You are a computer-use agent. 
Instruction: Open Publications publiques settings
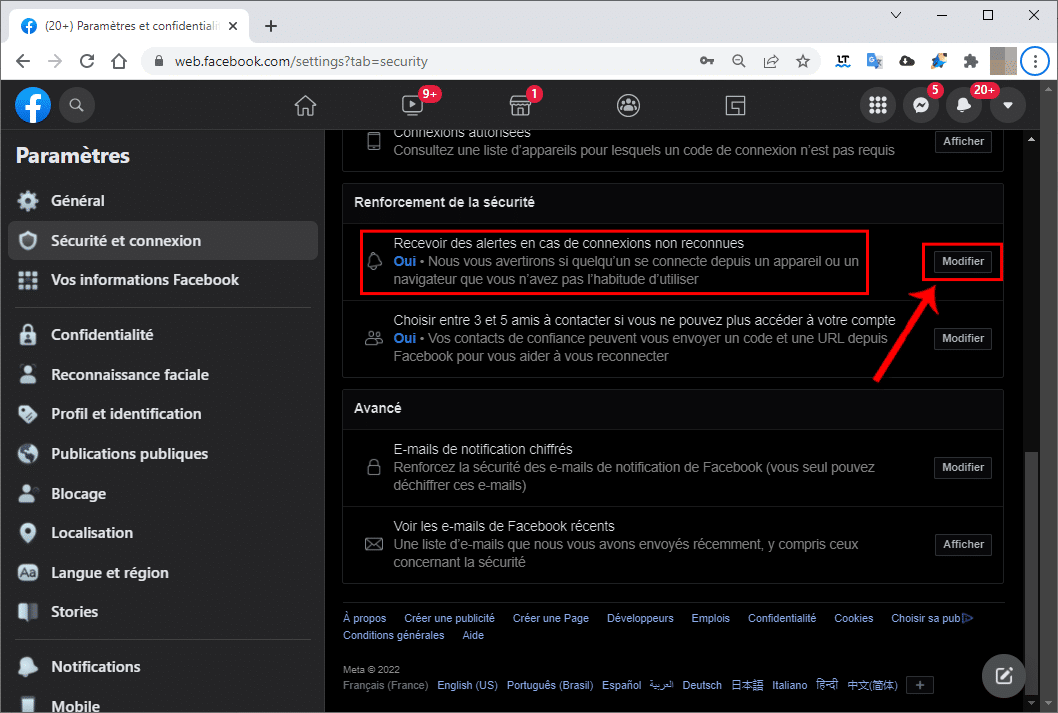click(163, 454)
